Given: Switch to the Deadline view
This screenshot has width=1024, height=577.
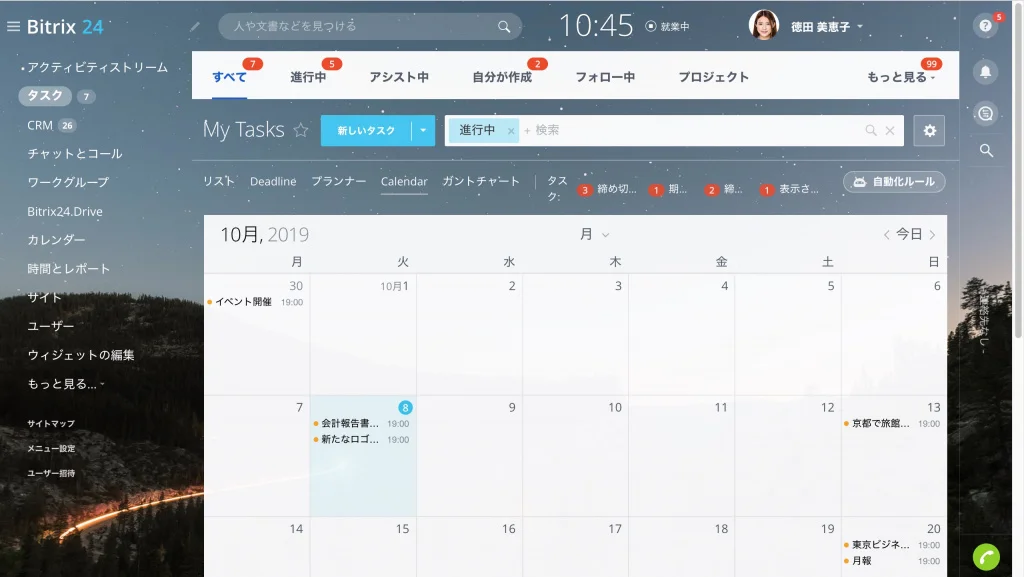Looking at the screenshot, I should 273,181.
